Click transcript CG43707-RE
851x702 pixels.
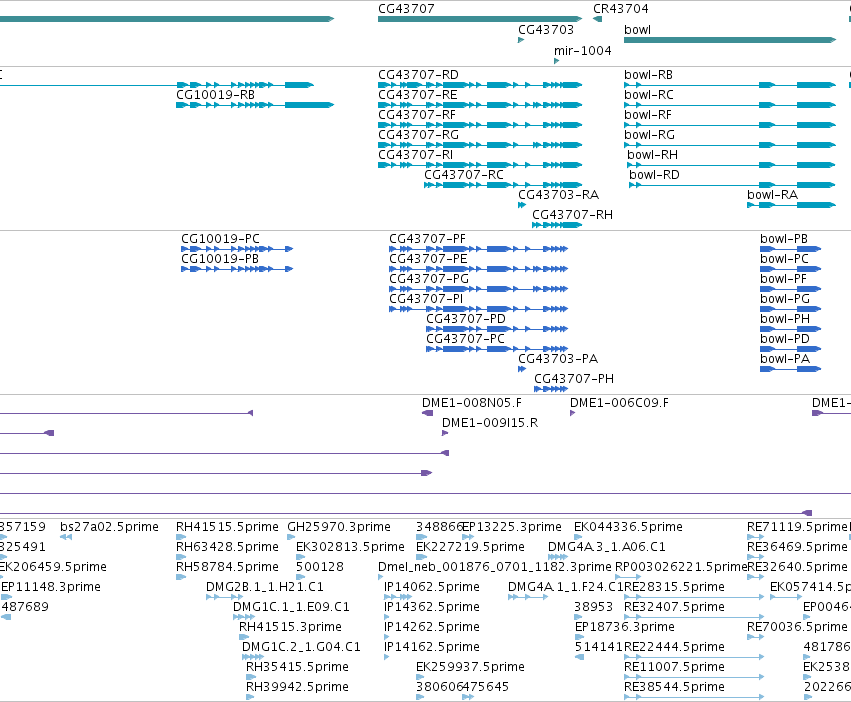click(x=480, y=105)
